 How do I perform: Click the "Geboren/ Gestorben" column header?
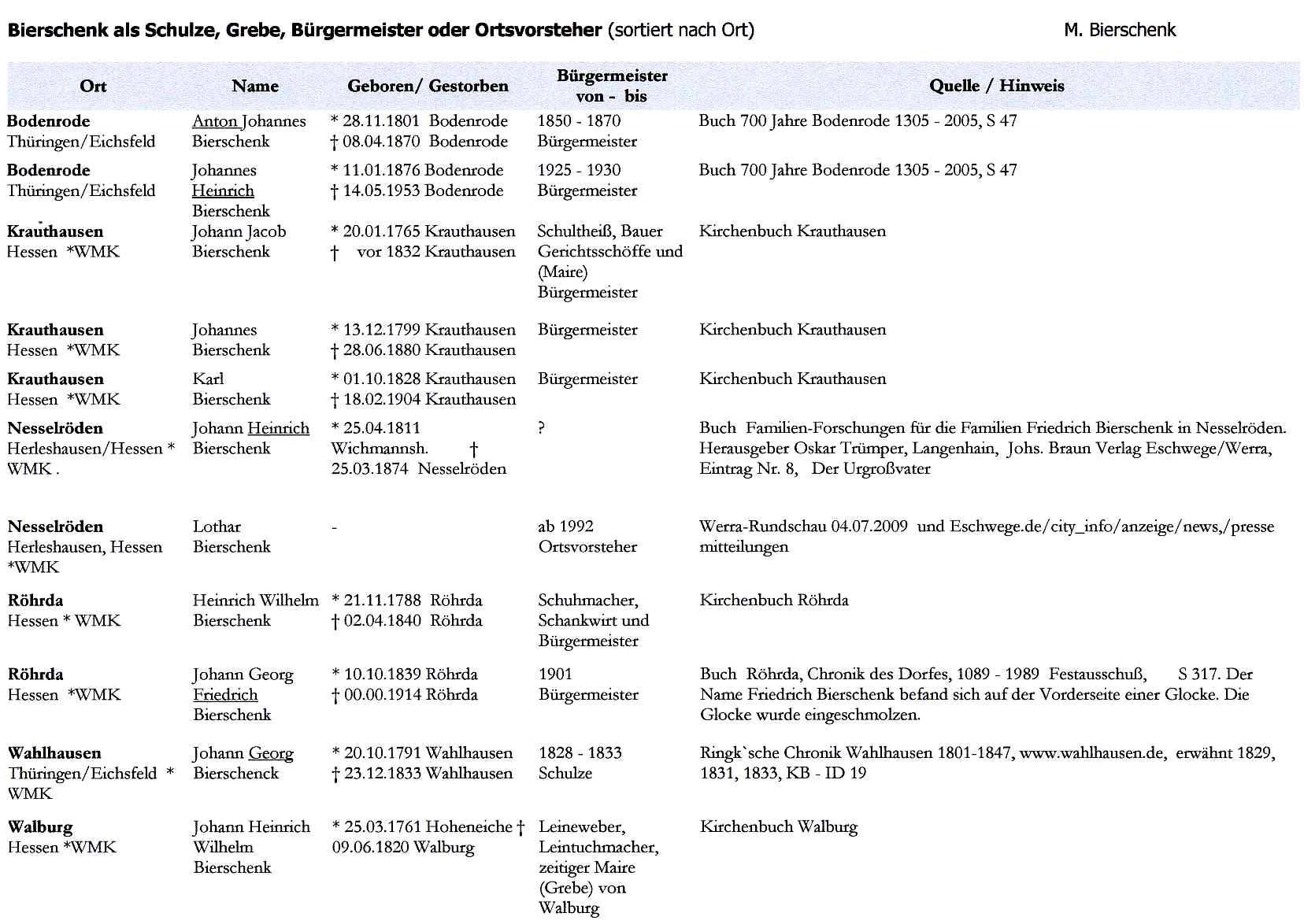428,87
